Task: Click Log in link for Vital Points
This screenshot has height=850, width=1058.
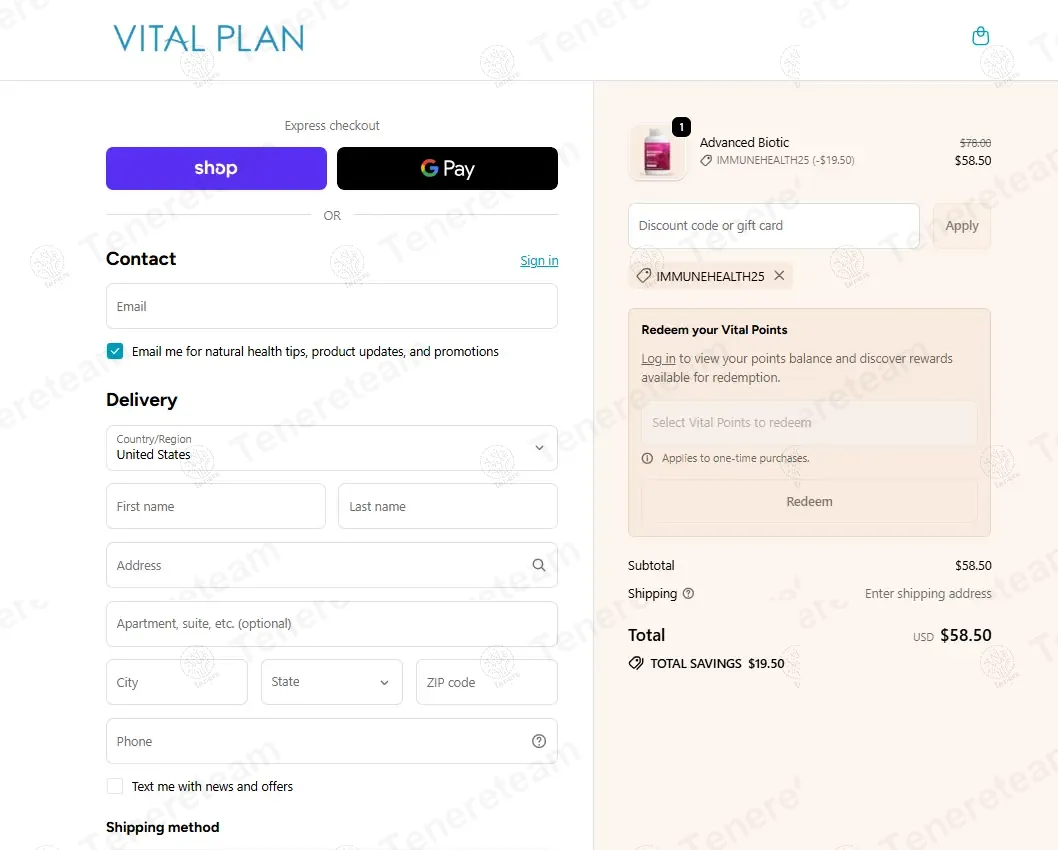Action: [x=658, y=359]
